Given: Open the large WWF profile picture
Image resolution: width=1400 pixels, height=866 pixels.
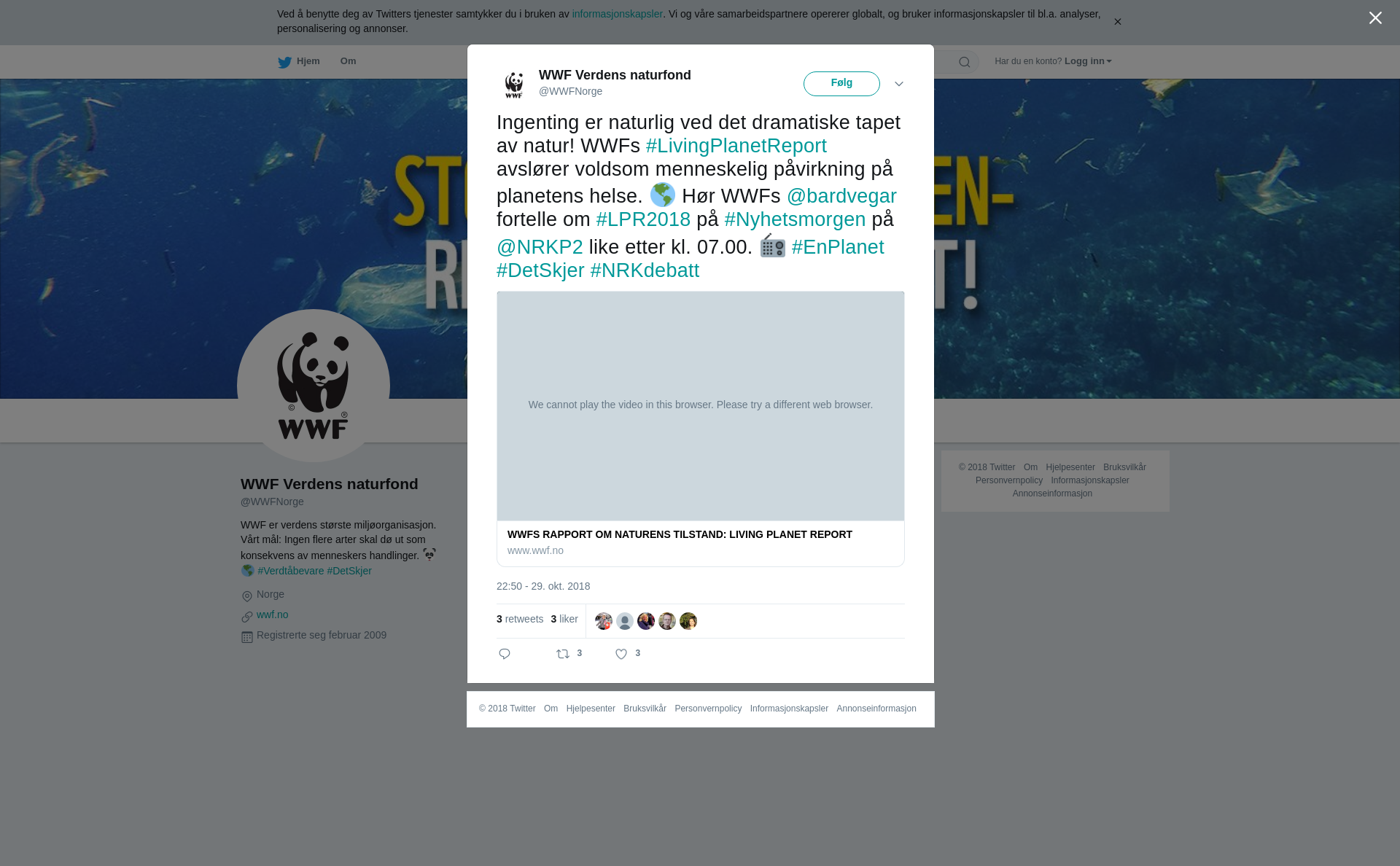Looking at the screenshot, I should click(314, 386).
